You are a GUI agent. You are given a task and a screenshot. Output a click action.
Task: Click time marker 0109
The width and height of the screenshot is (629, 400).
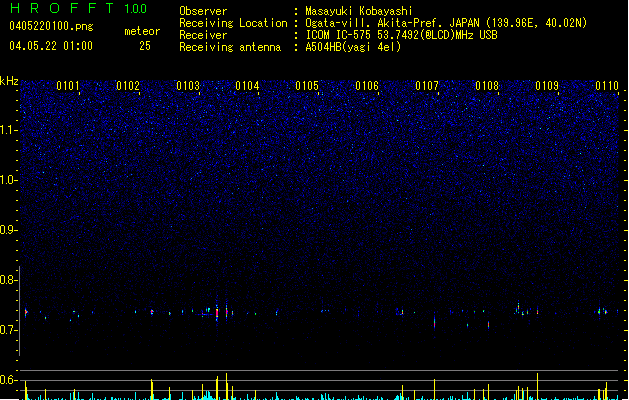(x=547, y=85)
